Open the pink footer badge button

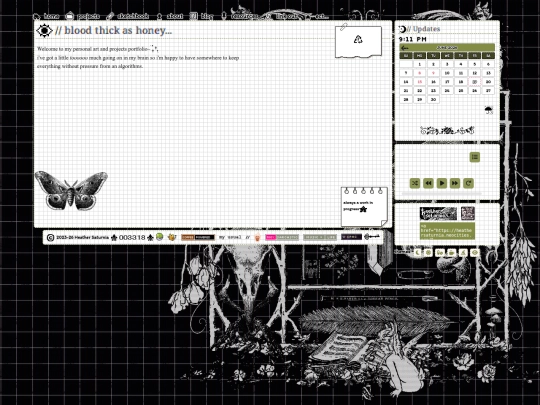[282, 237]
